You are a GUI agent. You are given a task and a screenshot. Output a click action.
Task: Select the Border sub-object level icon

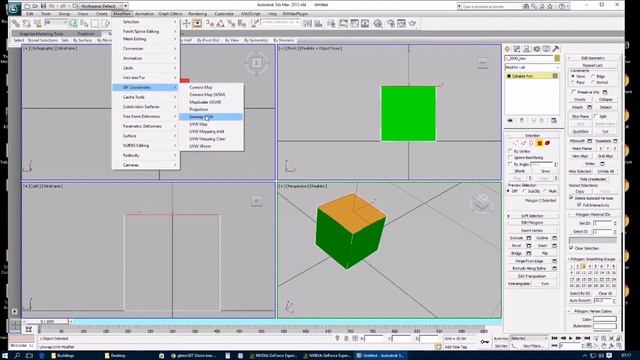tap(531, 143)
